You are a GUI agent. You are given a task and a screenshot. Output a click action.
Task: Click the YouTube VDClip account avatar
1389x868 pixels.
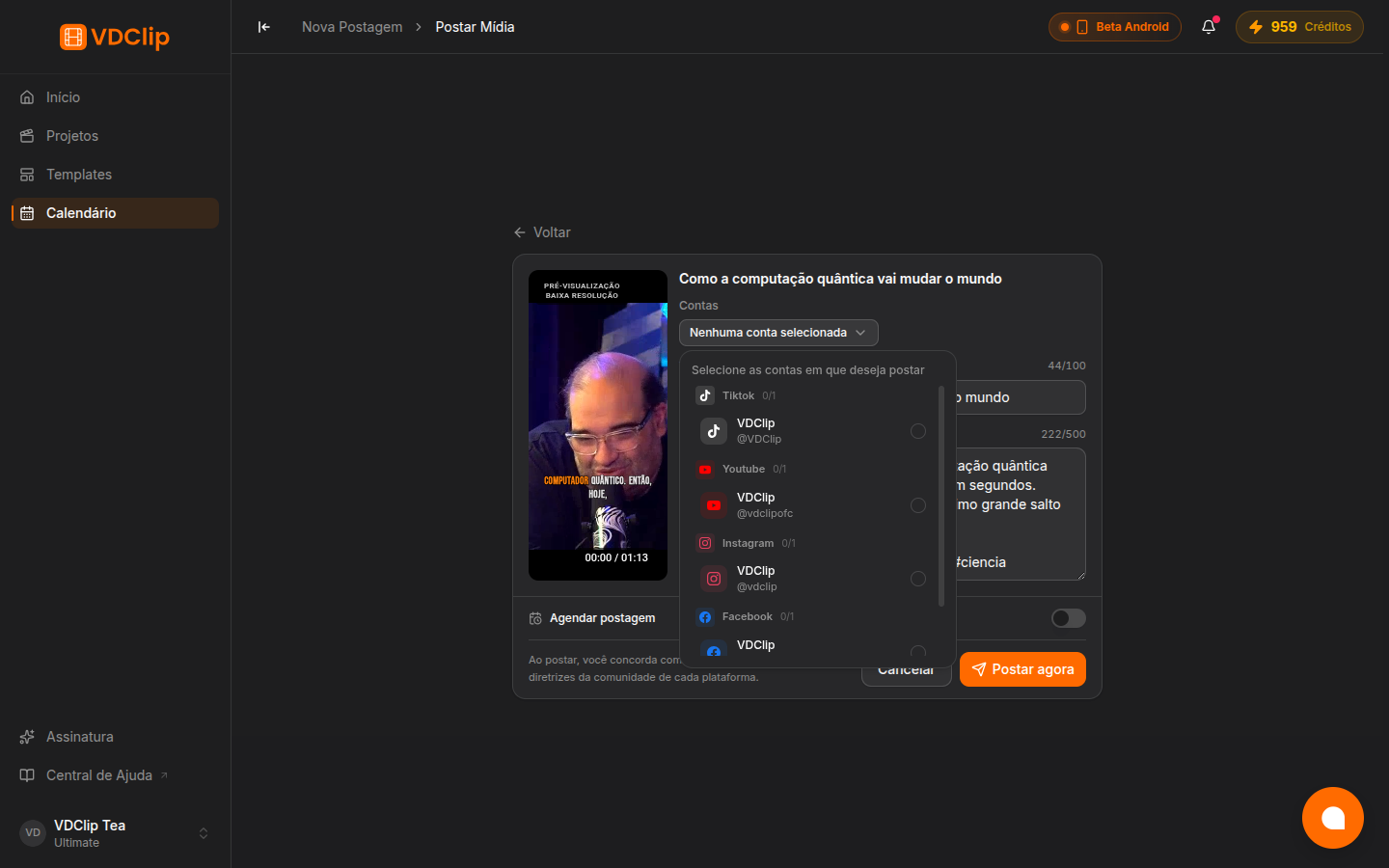[x=714, y=505]
